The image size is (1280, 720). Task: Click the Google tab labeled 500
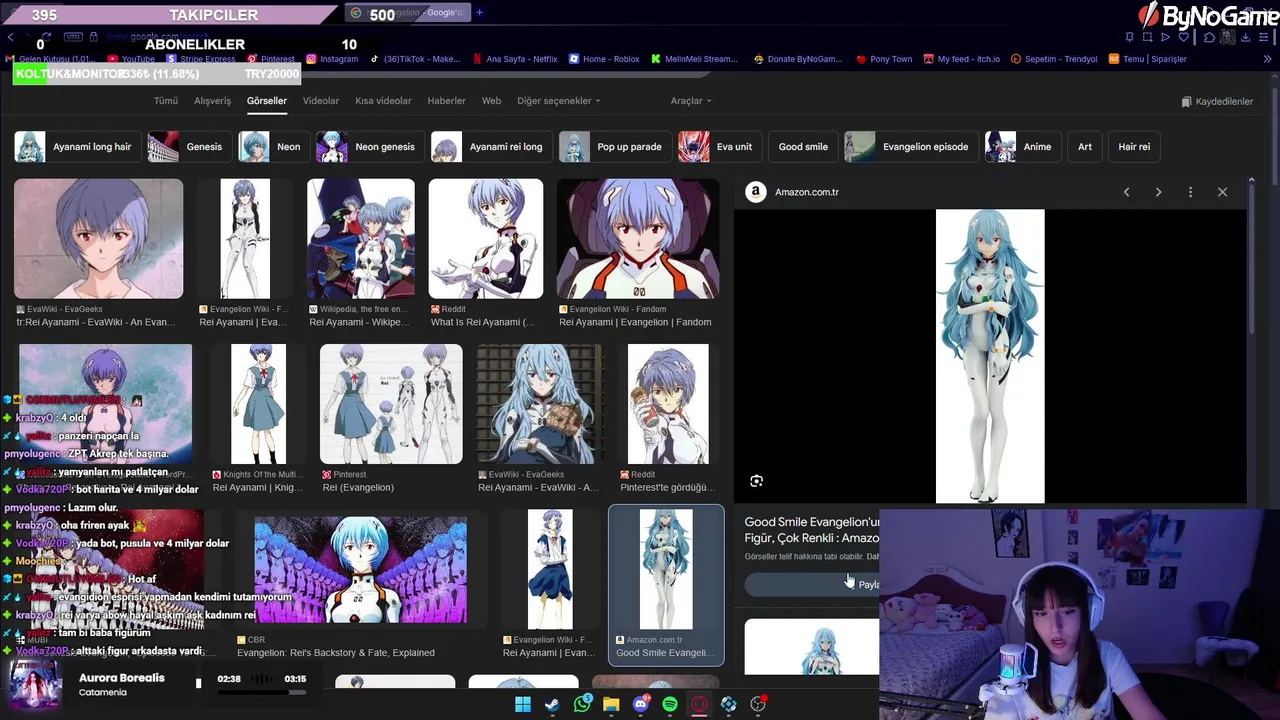click(407, 13)
